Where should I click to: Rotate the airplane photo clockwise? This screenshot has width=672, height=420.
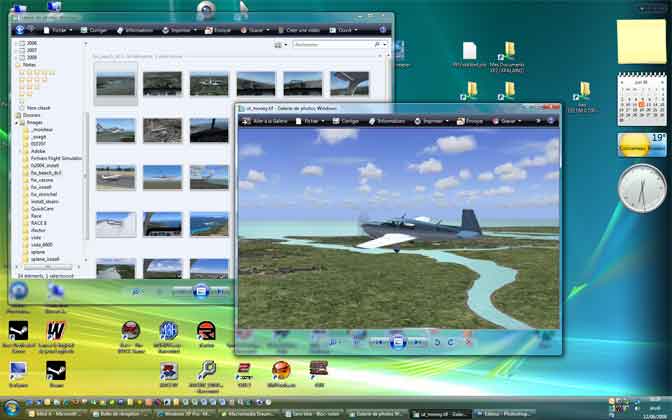(451, 342)
